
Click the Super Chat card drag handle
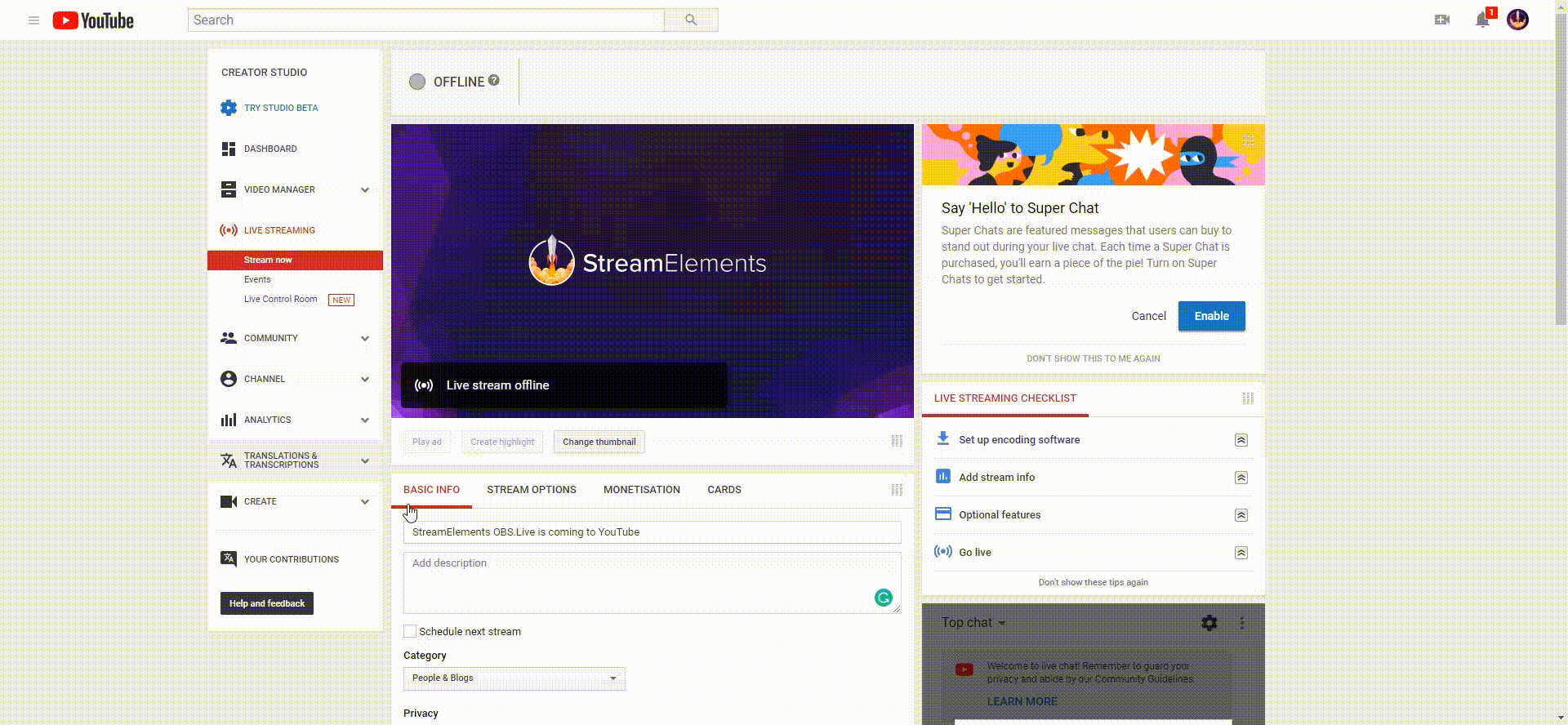pos(1249,140)
